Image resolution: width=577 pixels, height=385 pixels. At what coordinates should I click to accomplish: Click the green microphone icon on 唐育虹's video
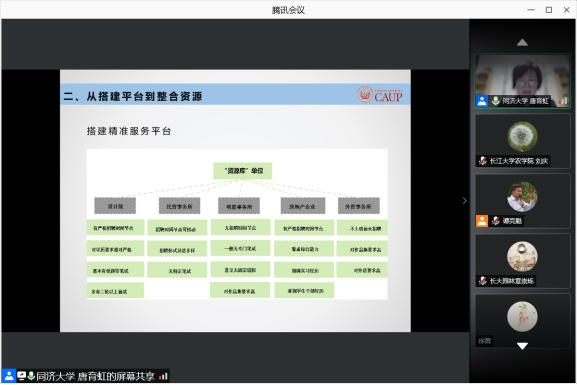point(496,100)
